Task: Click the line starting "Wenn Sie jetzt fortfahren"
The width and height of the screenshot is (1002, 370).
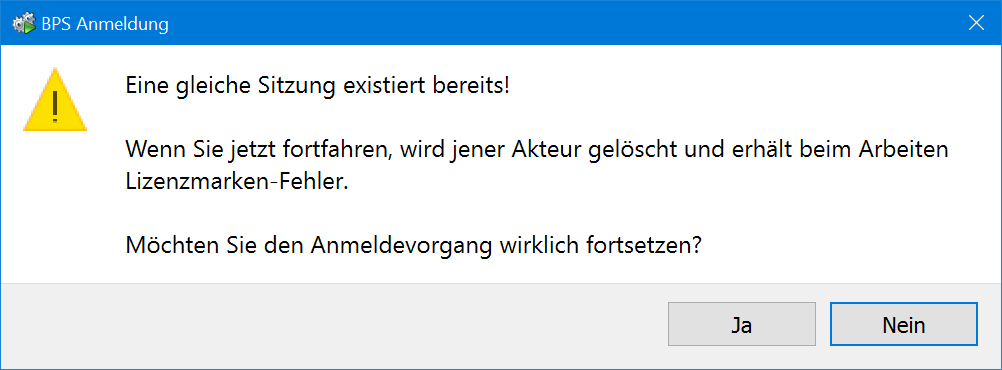Action: coord(537,150)
